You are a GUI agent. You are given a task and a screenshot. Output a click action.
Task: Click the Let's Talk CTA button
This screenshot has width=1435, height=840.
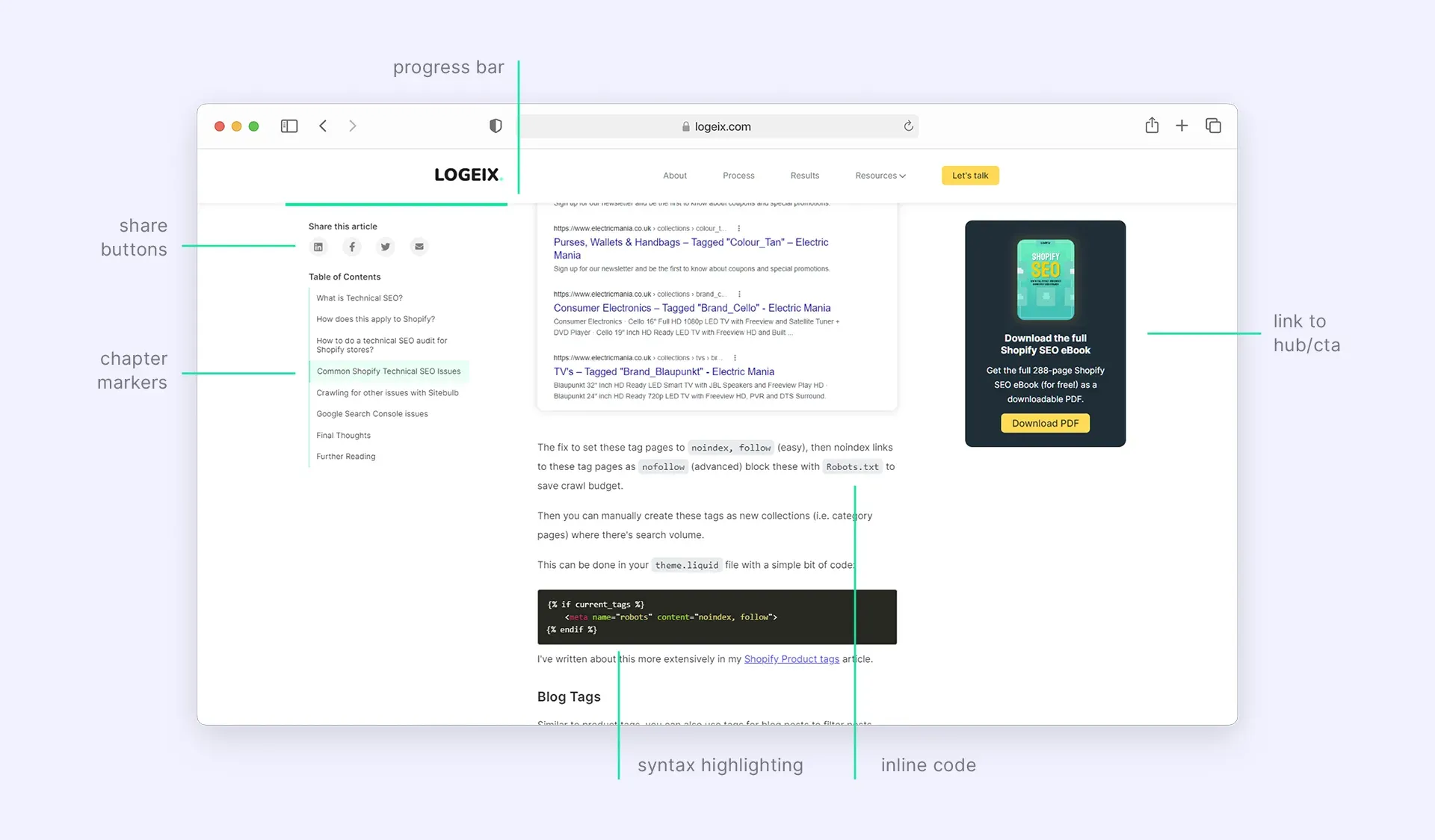click(x=969, y=175)
